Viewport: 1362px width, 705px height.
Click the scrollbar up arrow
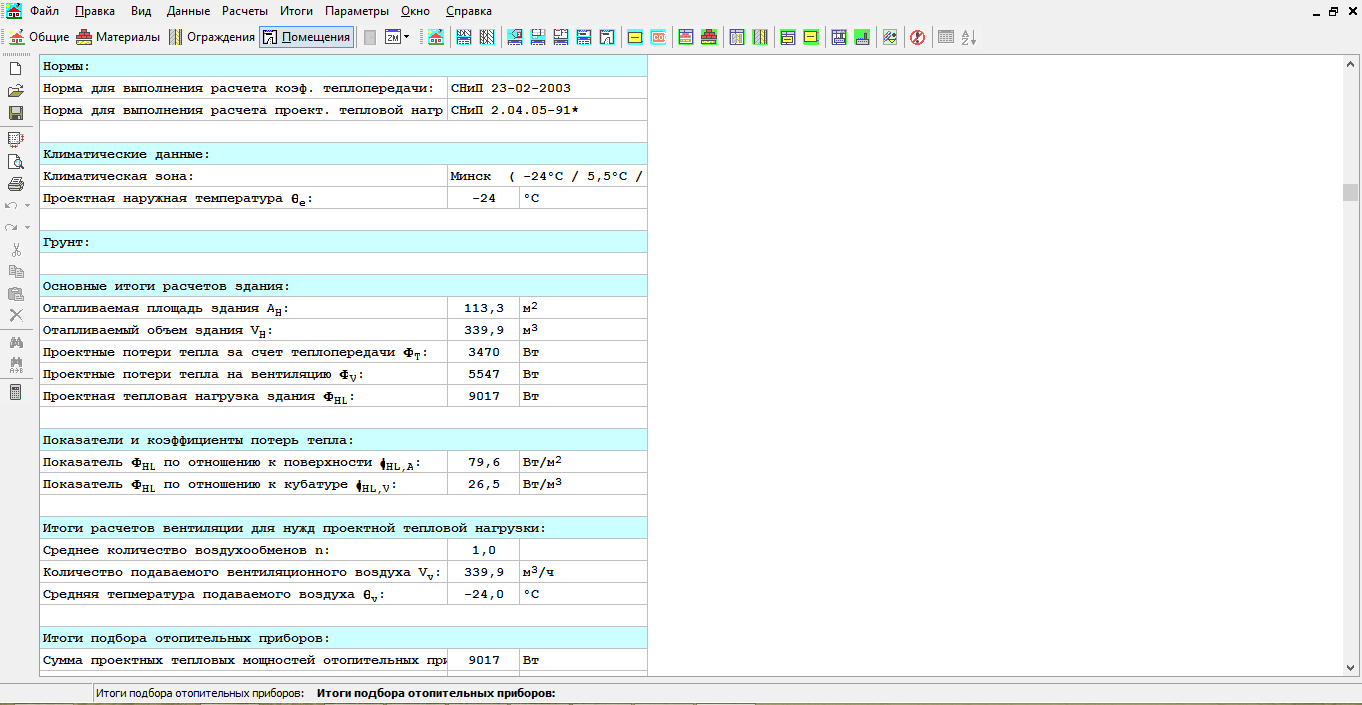pos(1350,63)
